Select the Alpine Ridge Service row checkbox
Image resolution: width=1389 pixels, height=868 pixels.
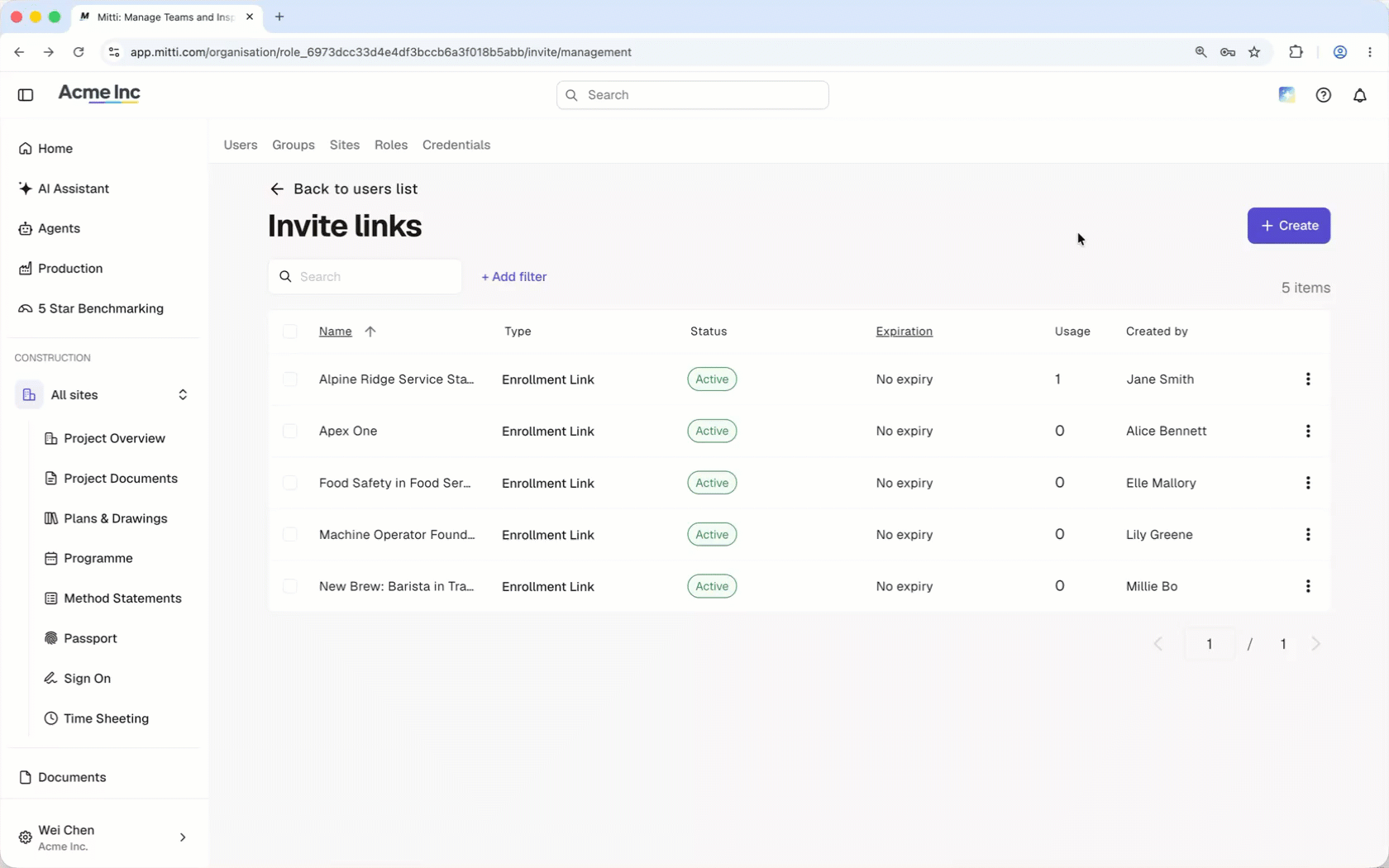(290, 379)
